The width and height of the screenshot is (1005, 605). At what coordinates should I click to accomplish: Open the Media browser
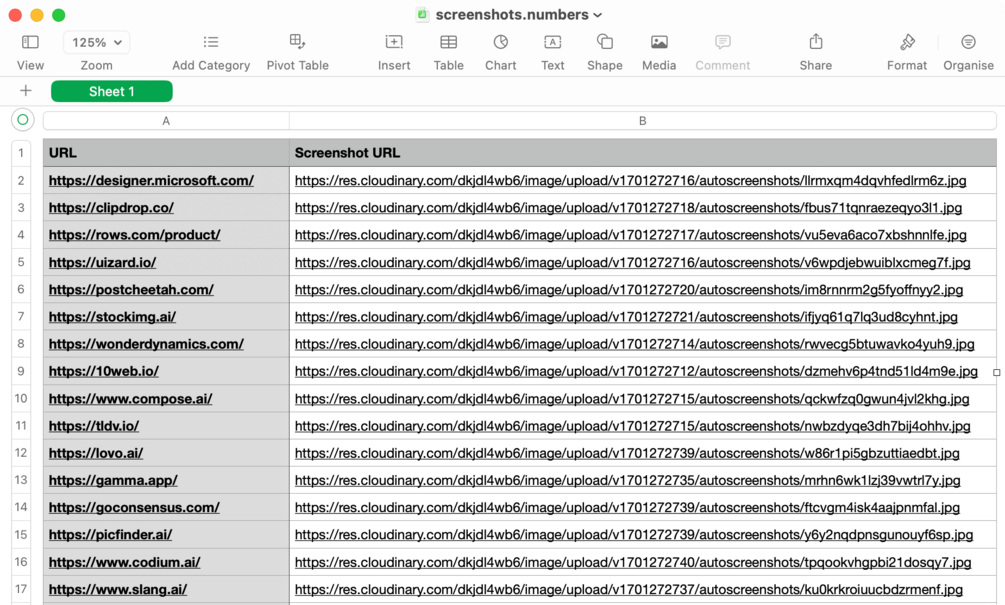(659, 42)
